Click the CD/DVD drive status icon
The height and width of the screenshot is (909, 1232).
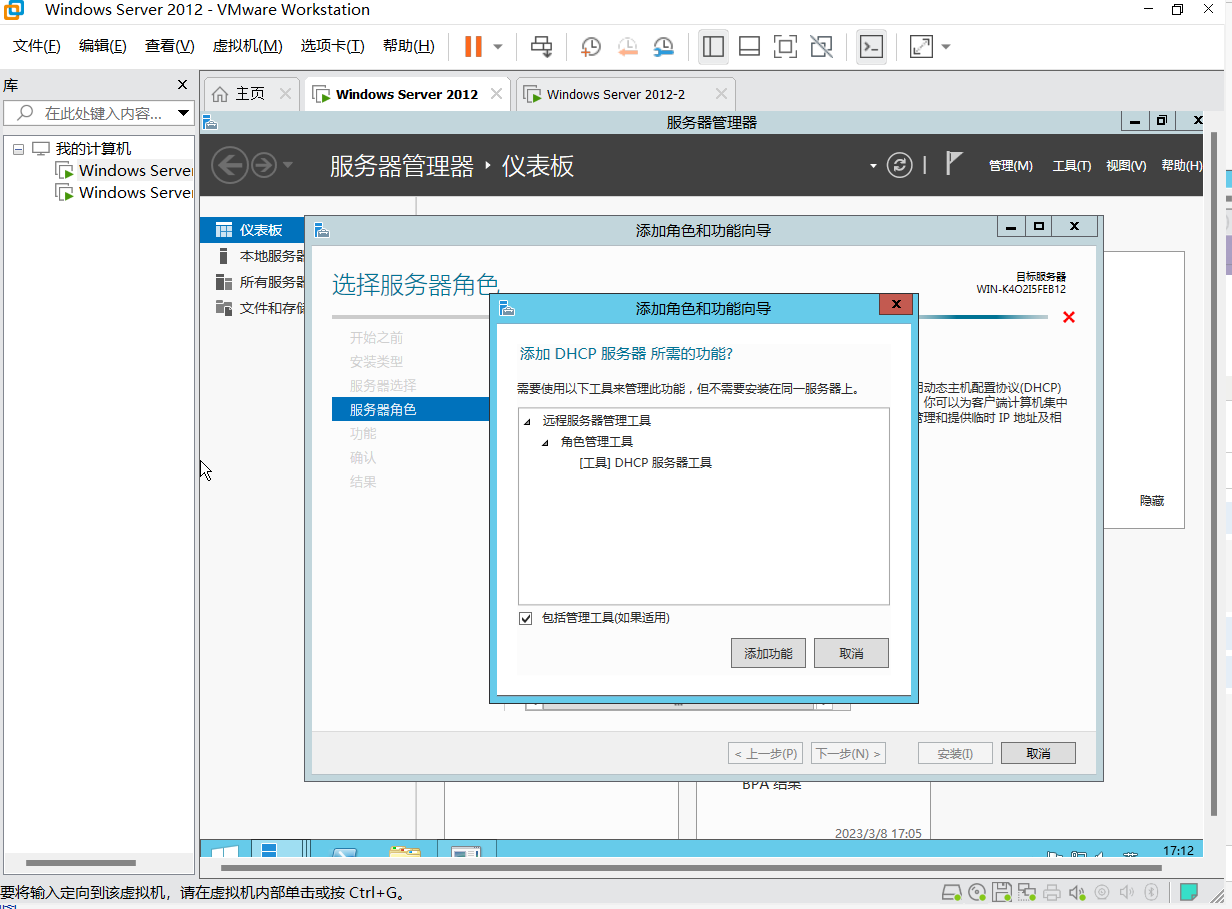[976, 892]
